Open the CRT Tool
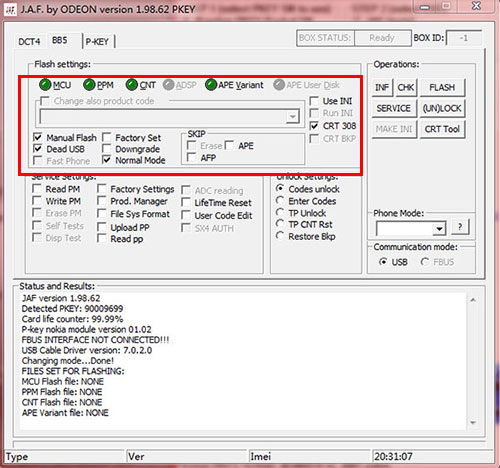Viewport: 500px width, 468px height. [x=442, y=129]
